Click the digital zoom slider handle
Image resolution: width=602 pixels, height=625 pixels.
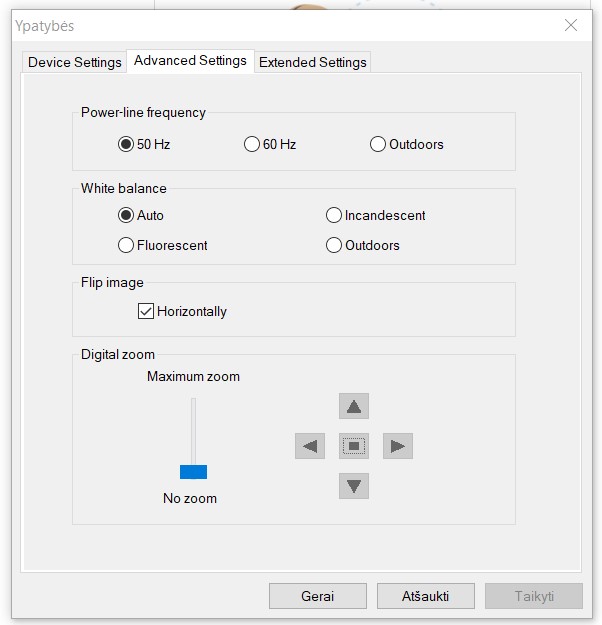coord(193,472)
